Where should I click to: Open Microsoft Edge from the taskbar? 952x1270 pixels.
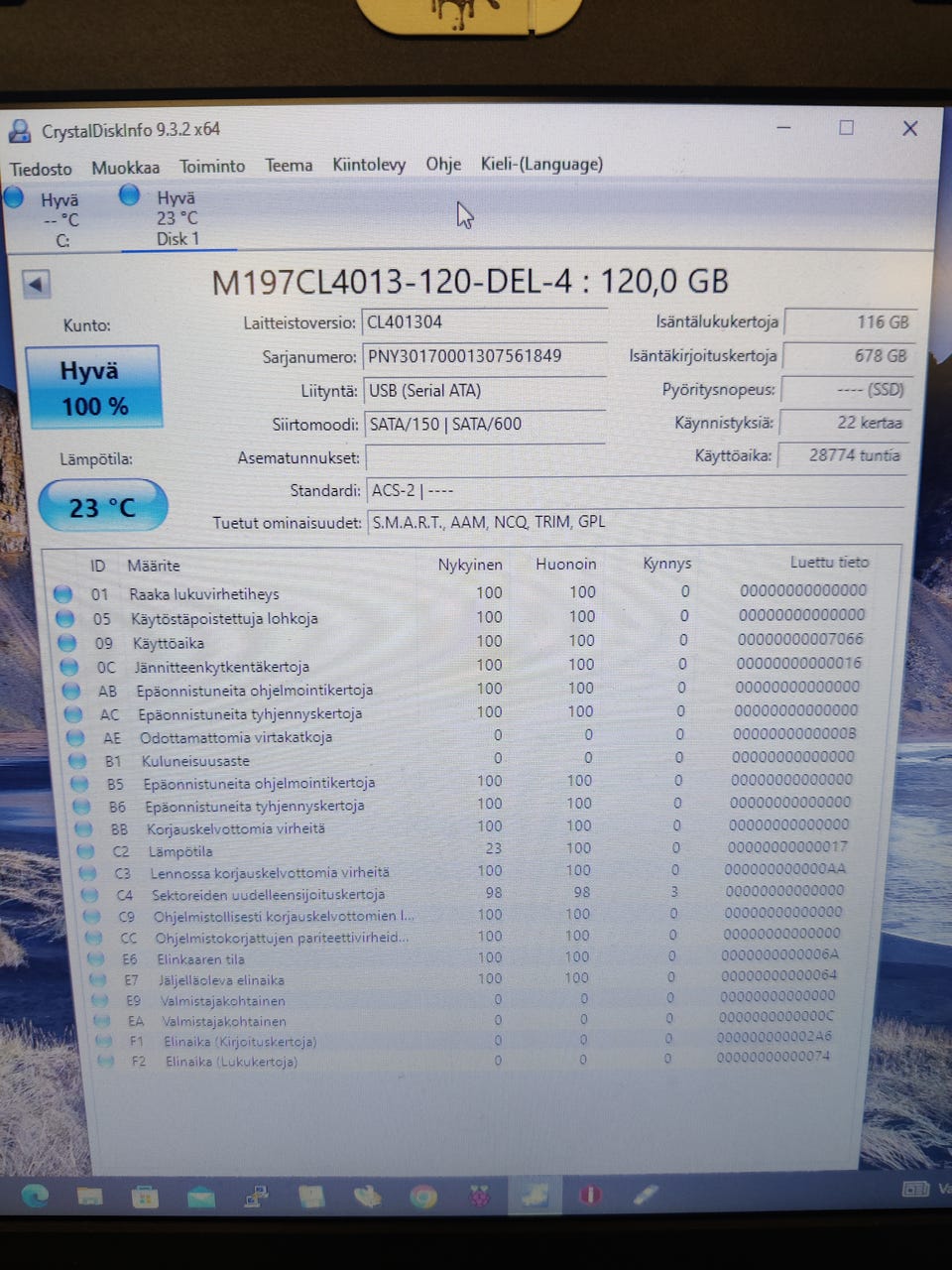[x=34, y=1197]
